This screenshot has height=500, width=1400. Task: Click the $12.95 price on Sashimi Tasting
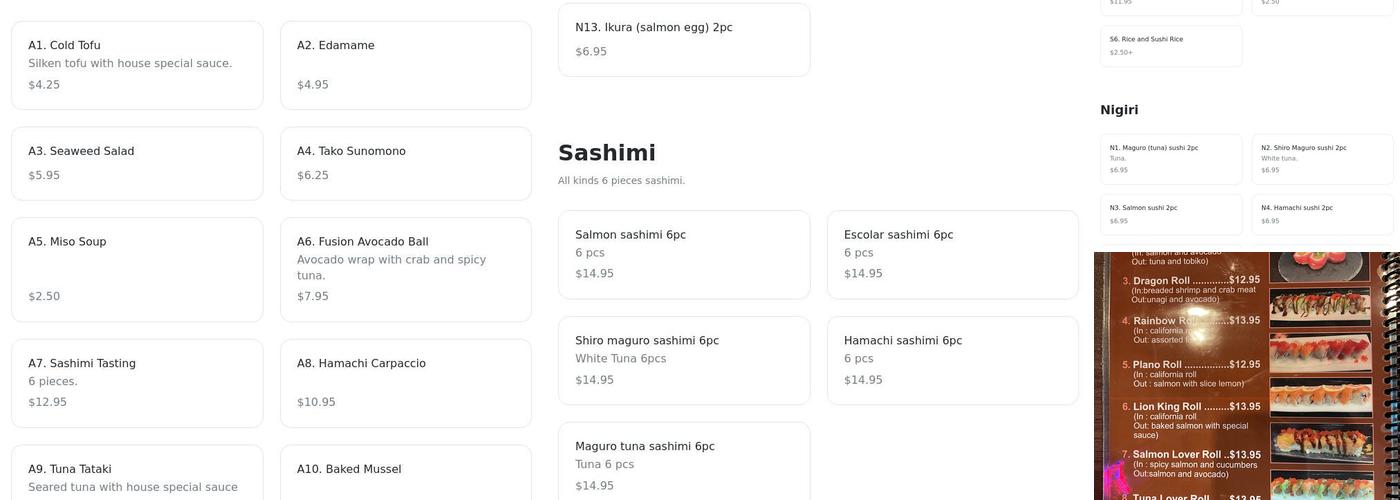(x=47, y=403)
